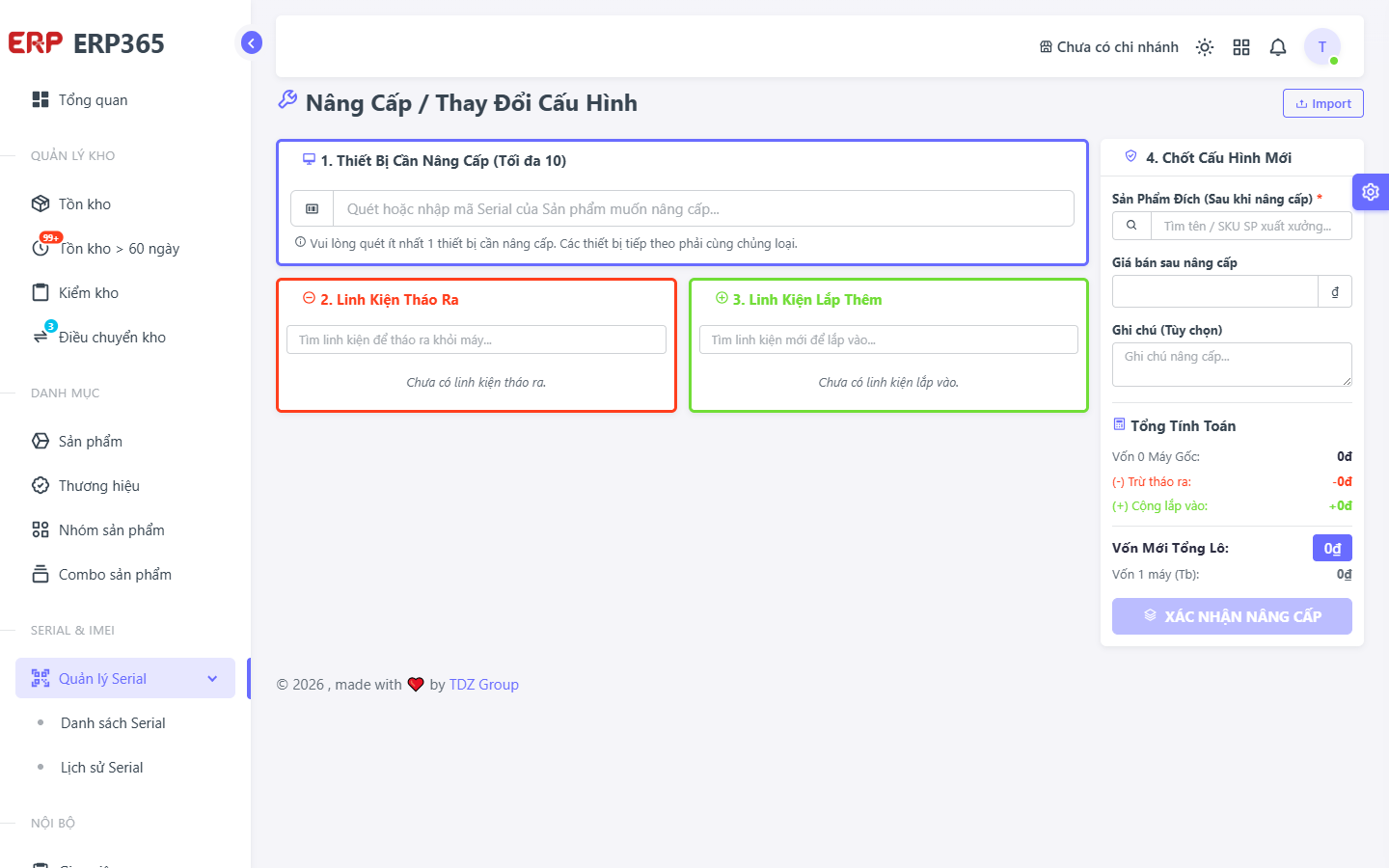Click the ERP365 logo
Image resolution: width=1389 pixels, height=868 pixels.
click(x=86, y=43)
